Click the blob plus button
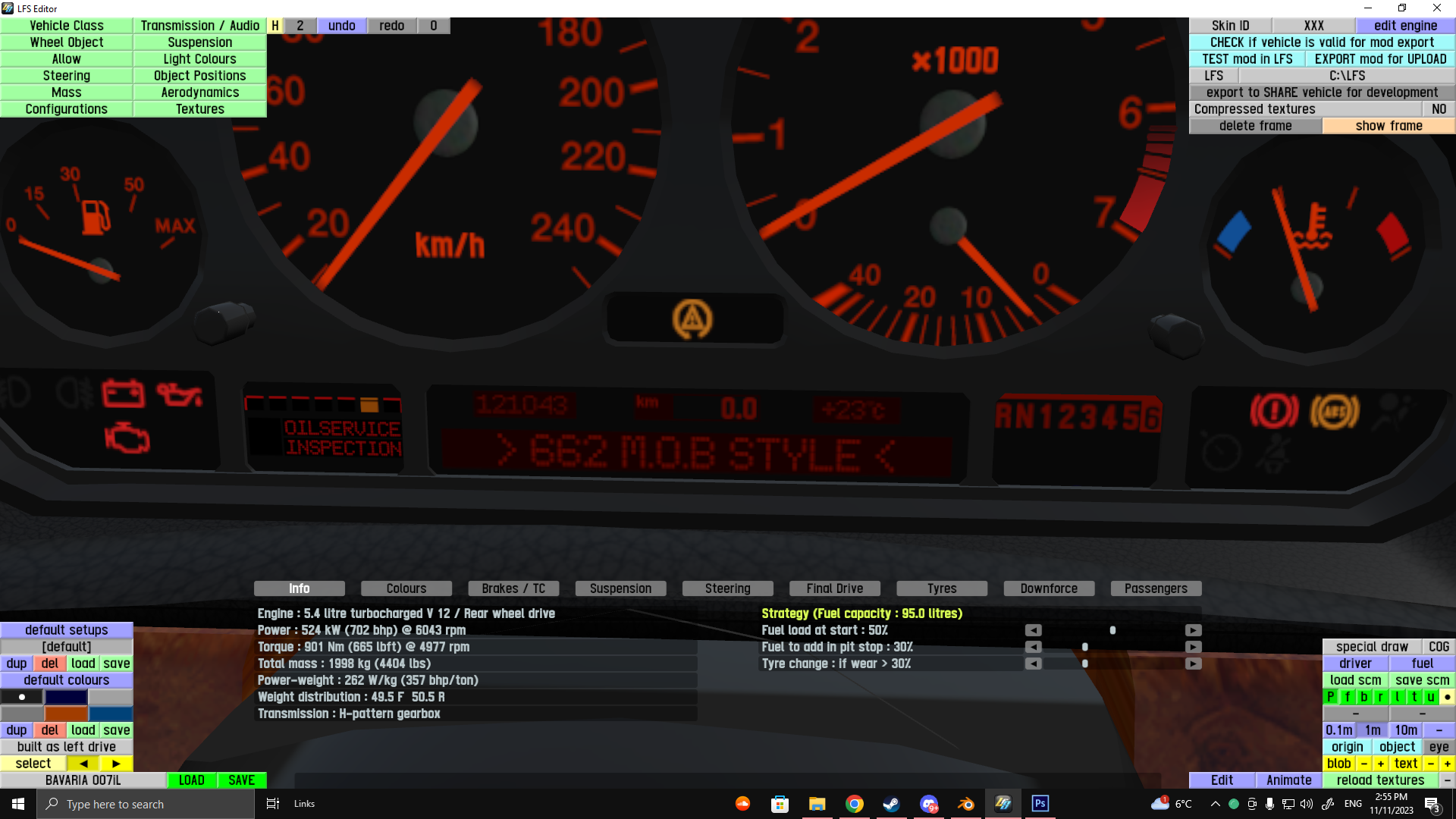The width and height of the screenshot is (1456, 819). (1380, 764)
